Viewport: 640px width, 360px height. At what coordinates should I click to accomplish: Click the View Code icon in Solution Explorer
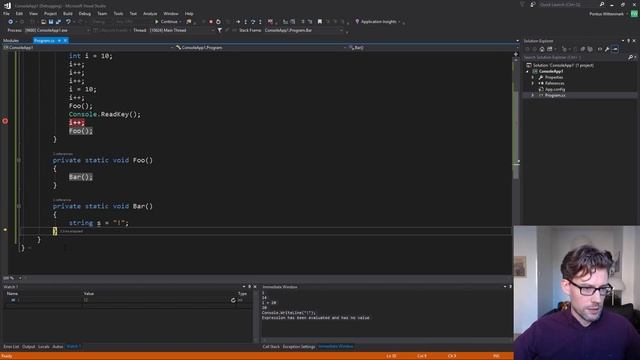pyautogui.click(x=600, y=49)
